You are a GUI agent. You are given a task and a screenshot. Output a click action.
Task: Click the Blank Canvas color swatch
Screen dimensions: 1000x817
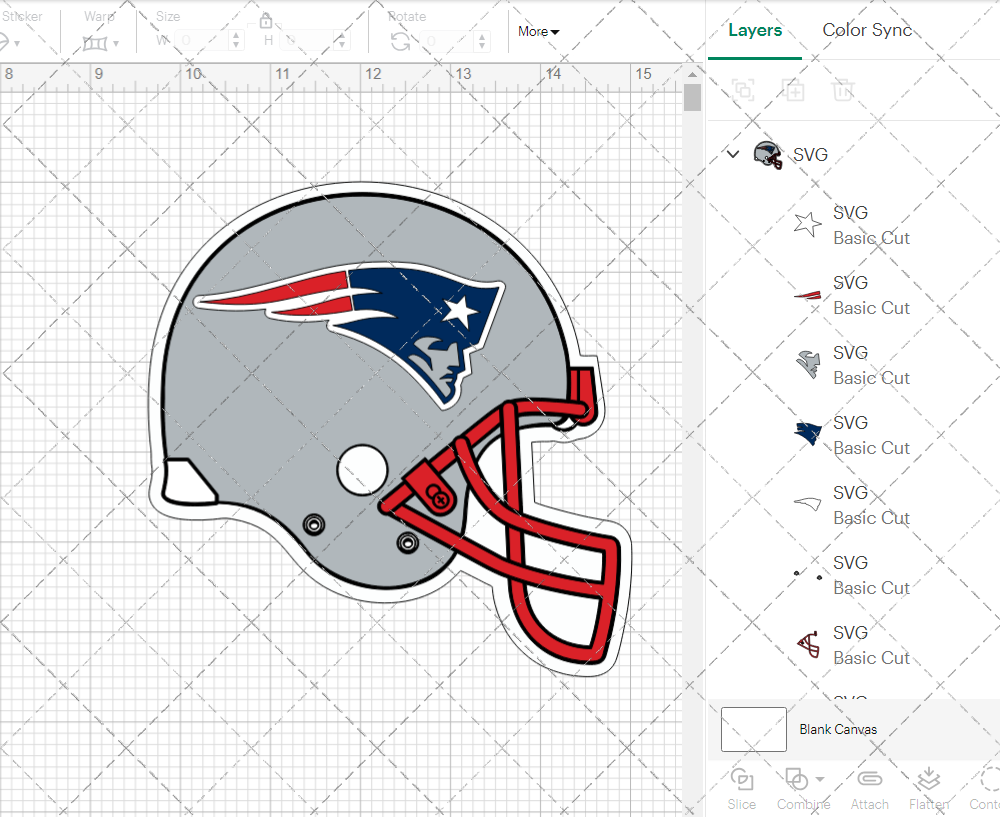[x=753, y=729]
